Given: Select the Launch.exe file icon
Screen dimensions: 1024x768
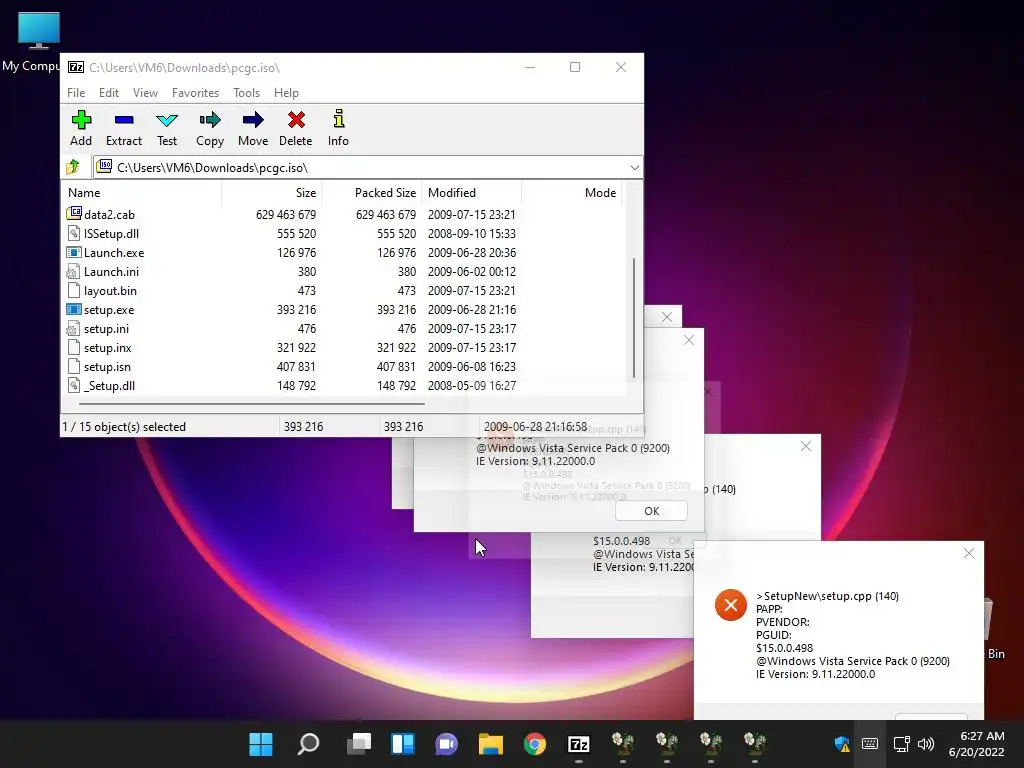Looking at the screenshot, I should point(74,252).
